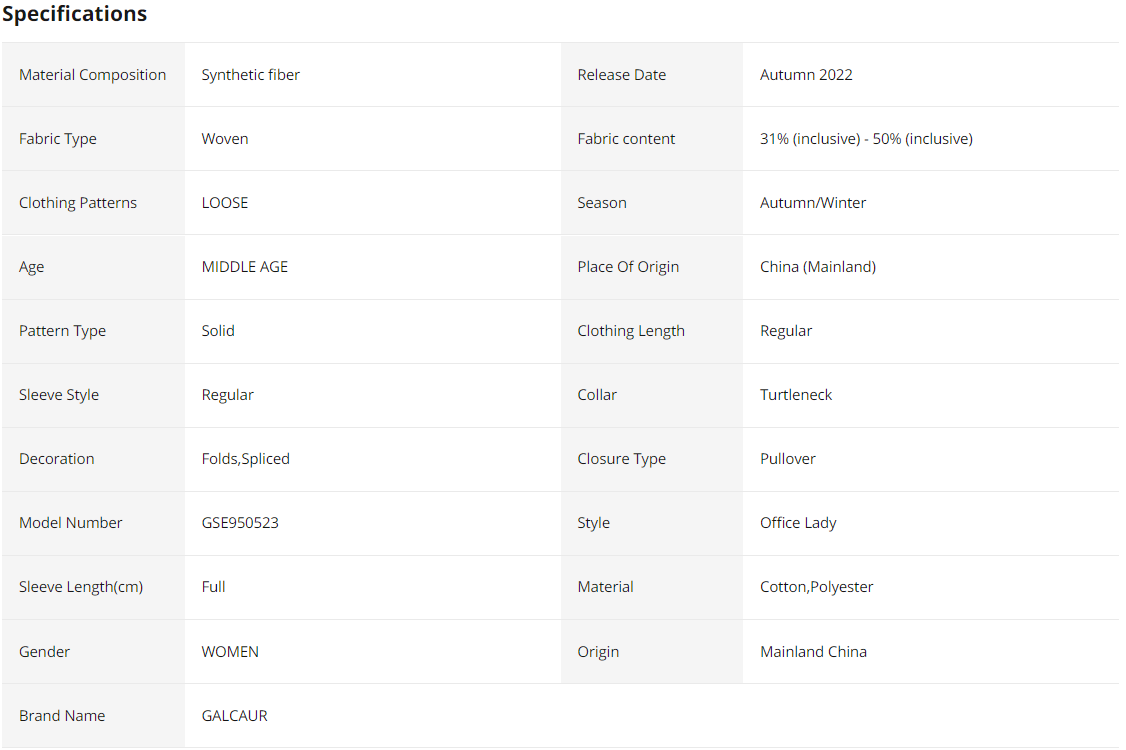Screen dimensions: 1126x750
Task: Click the Release Date label
Action: click(621, 75)
